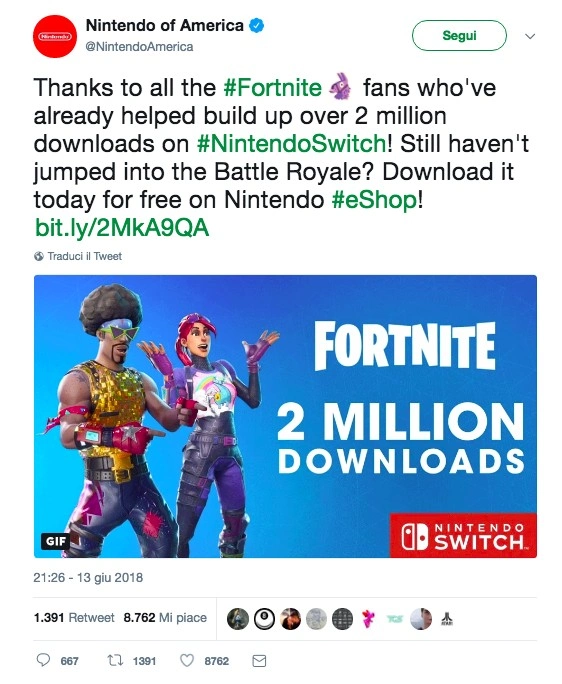
Task: Click the Atari logo liker avatar
Action: point(446,619)
